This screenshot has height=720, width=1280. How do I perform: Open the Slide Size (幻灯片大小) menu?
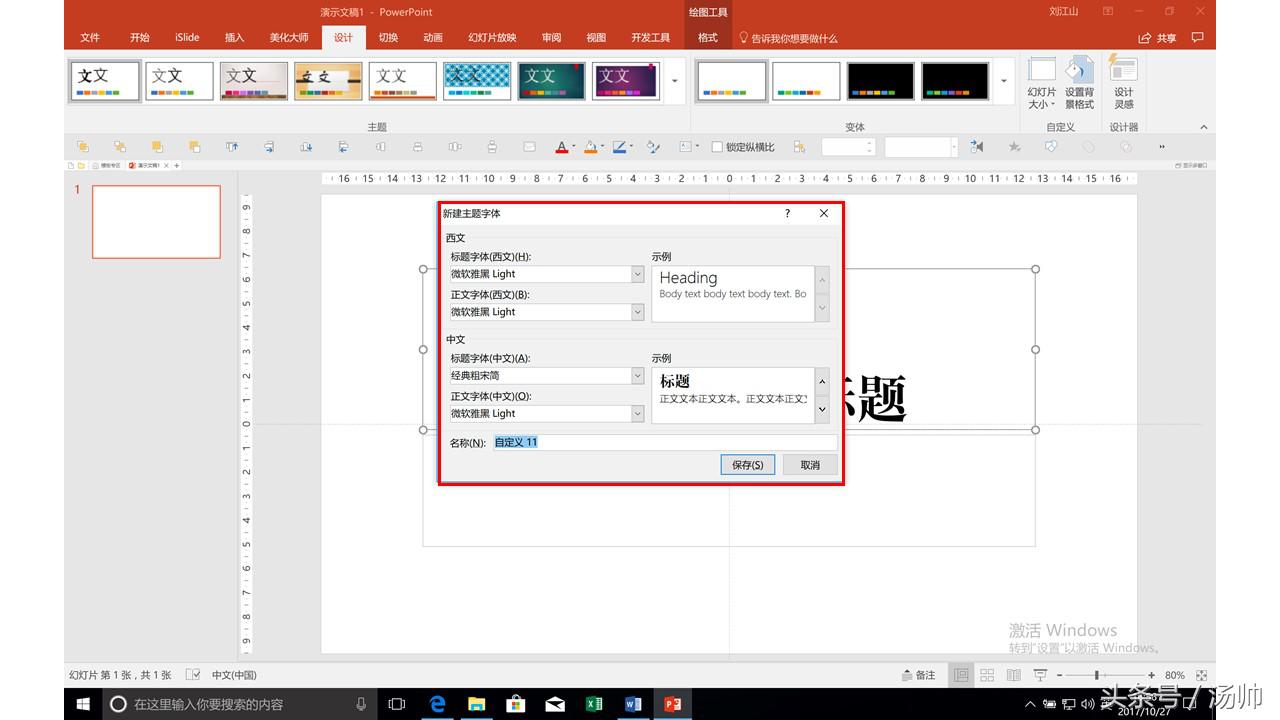coord(1042,83)
